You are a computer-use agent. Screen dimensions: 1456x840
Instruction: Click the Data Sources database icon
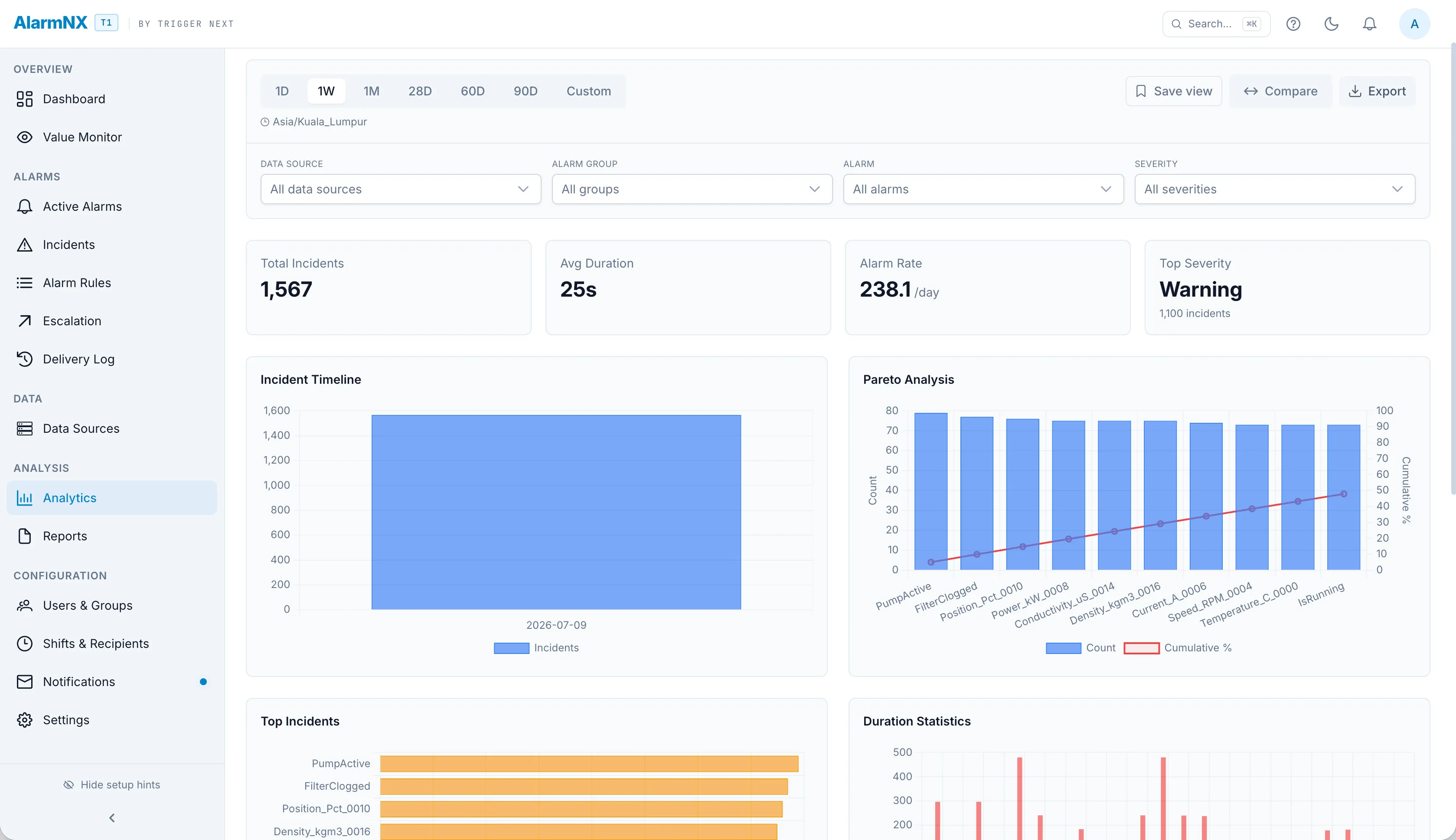tap(24, 428)
